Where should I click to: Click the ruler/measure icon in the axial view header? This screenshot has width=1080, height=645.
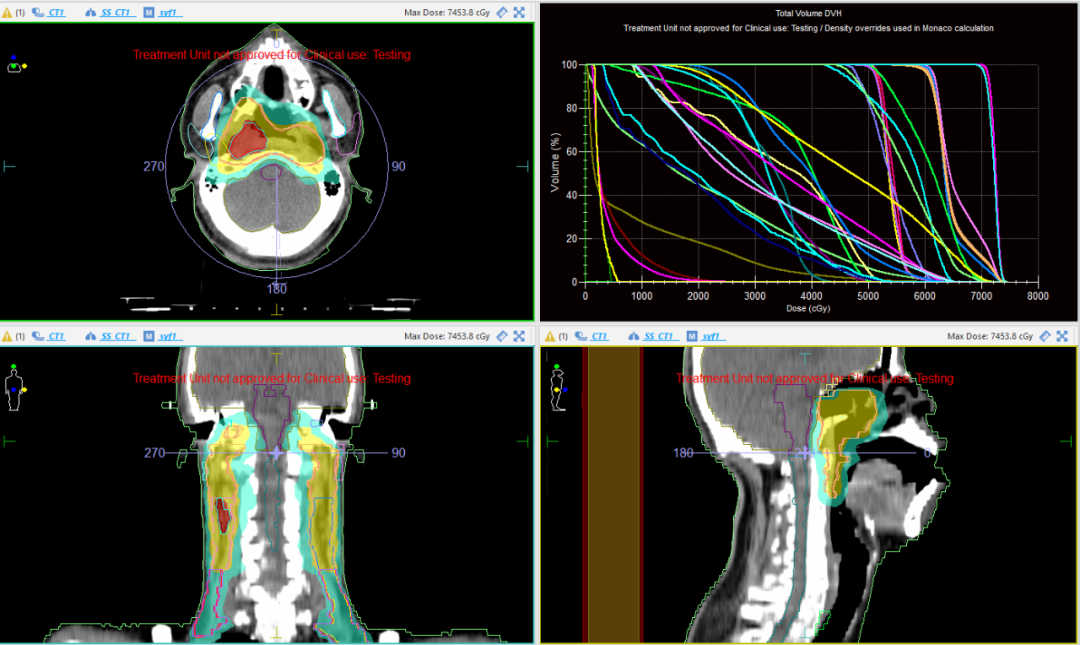click(502, 13)
